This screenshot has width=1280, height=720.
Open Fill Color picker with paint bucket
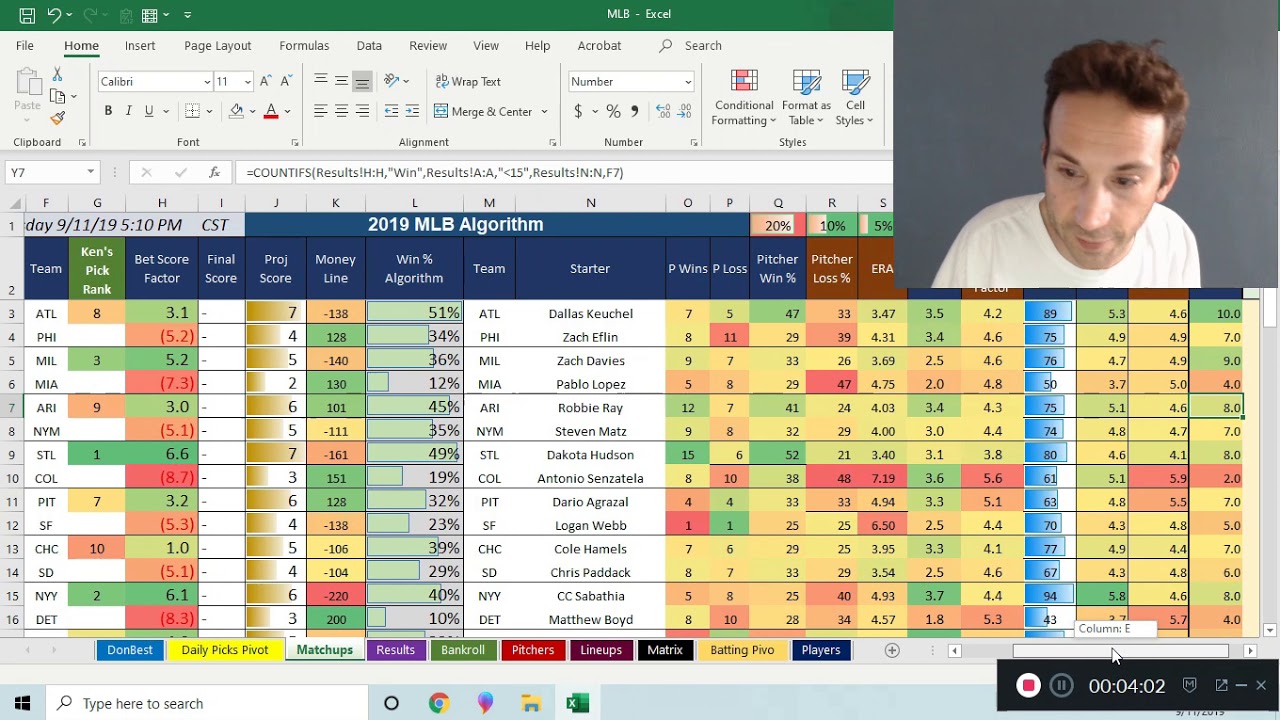237,111
